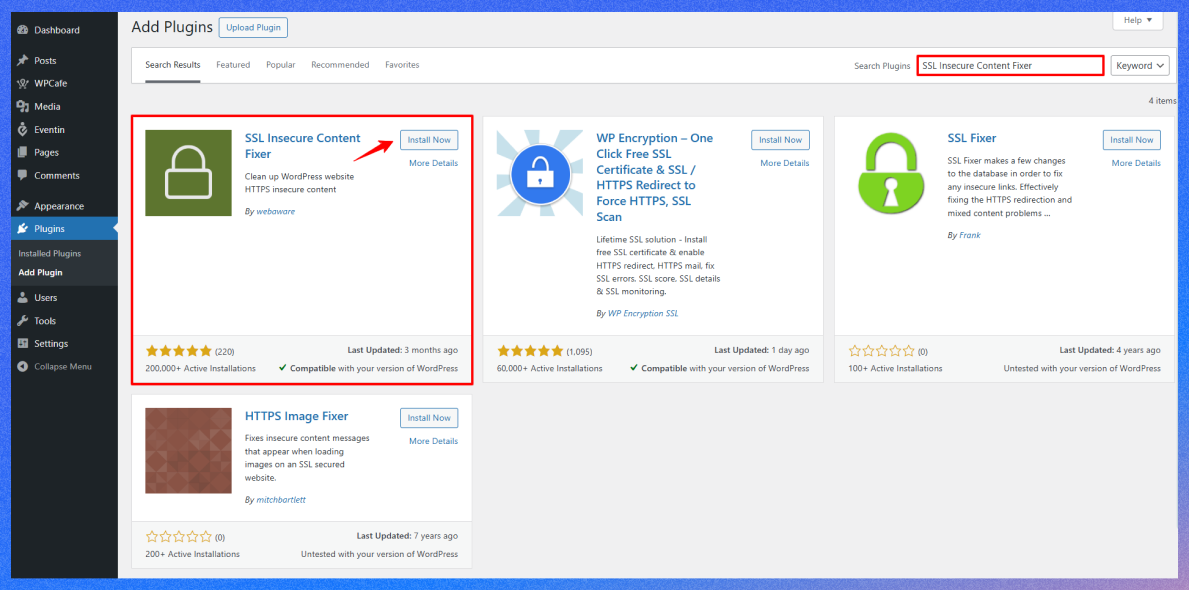Screen dimensions: 1189x590
Task: Click the Comments bubble icon
Action: pos(23,176)
